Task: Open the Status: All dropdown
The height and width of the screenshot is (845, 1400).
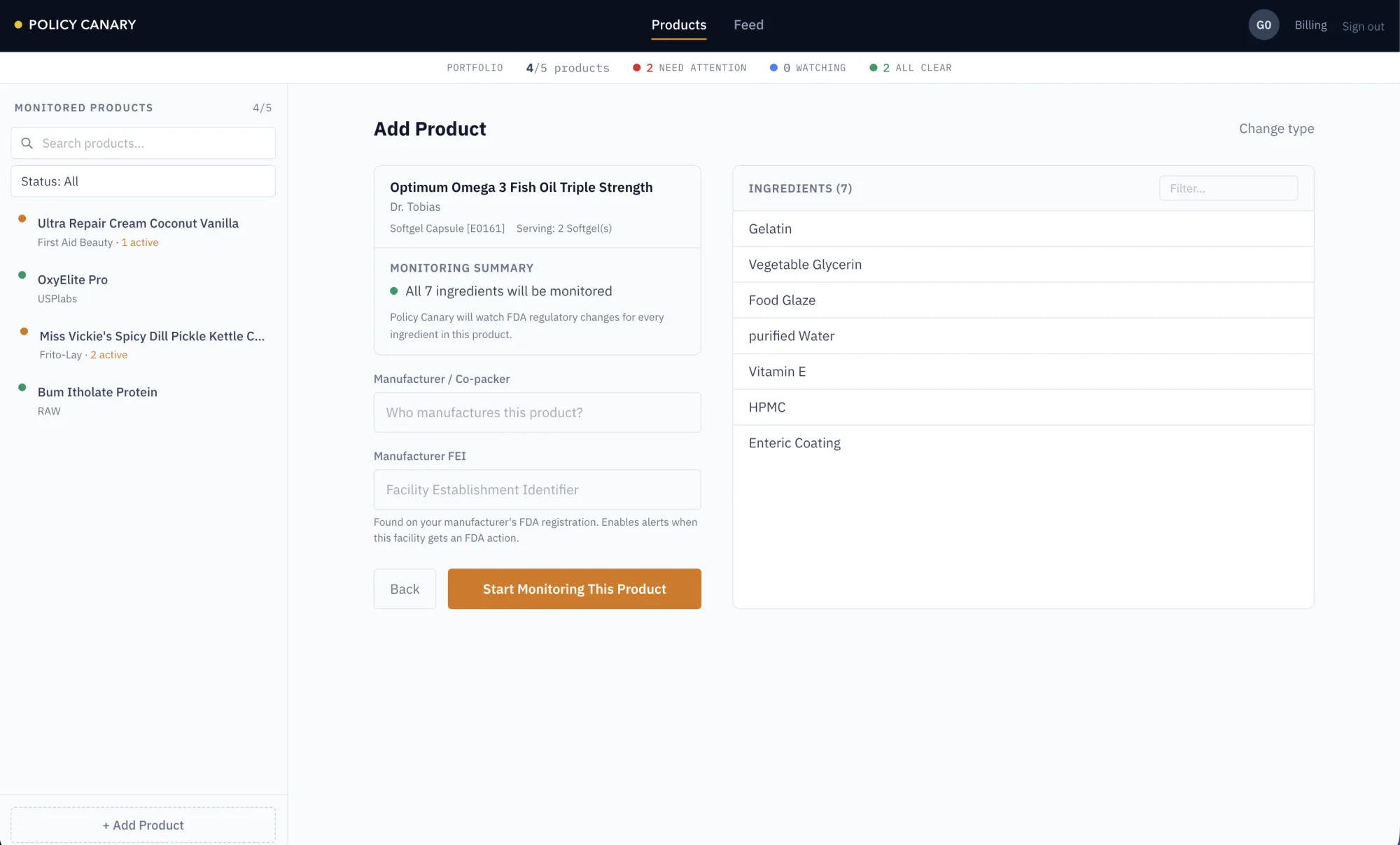Action: 143,181
